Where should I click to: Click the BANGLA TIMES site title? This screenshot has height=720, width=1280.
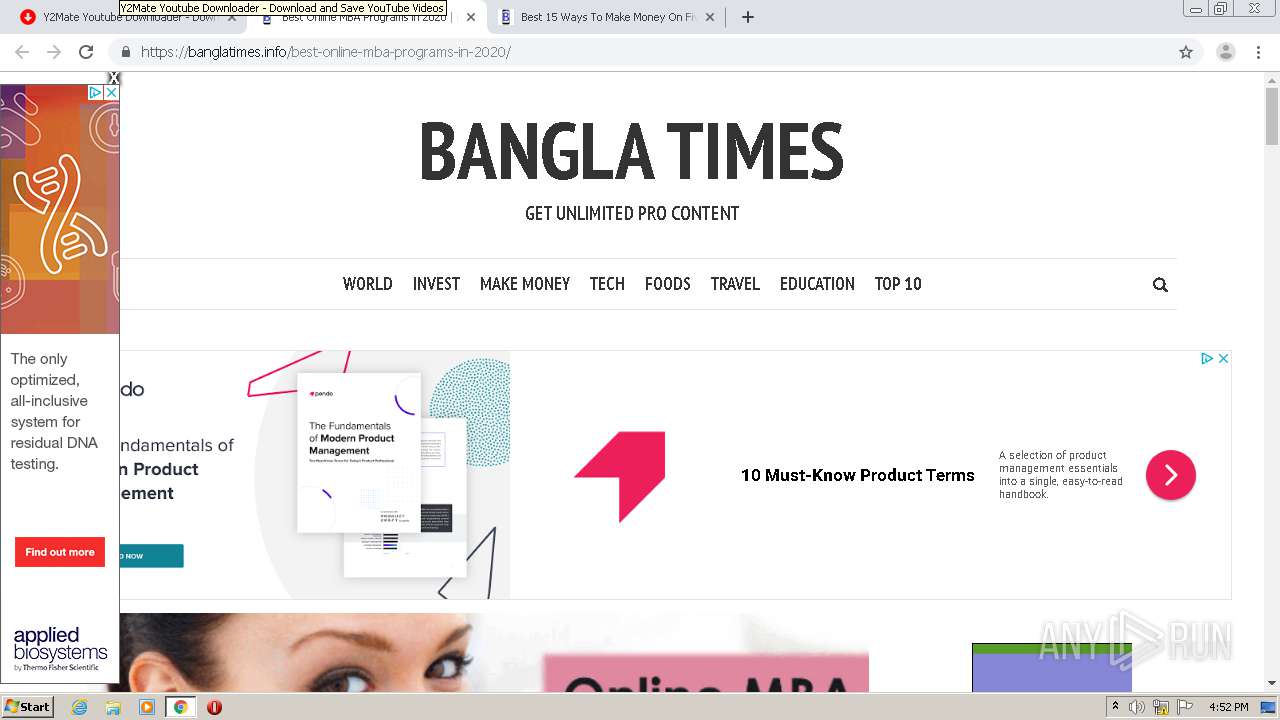click(x=632, y=151)
